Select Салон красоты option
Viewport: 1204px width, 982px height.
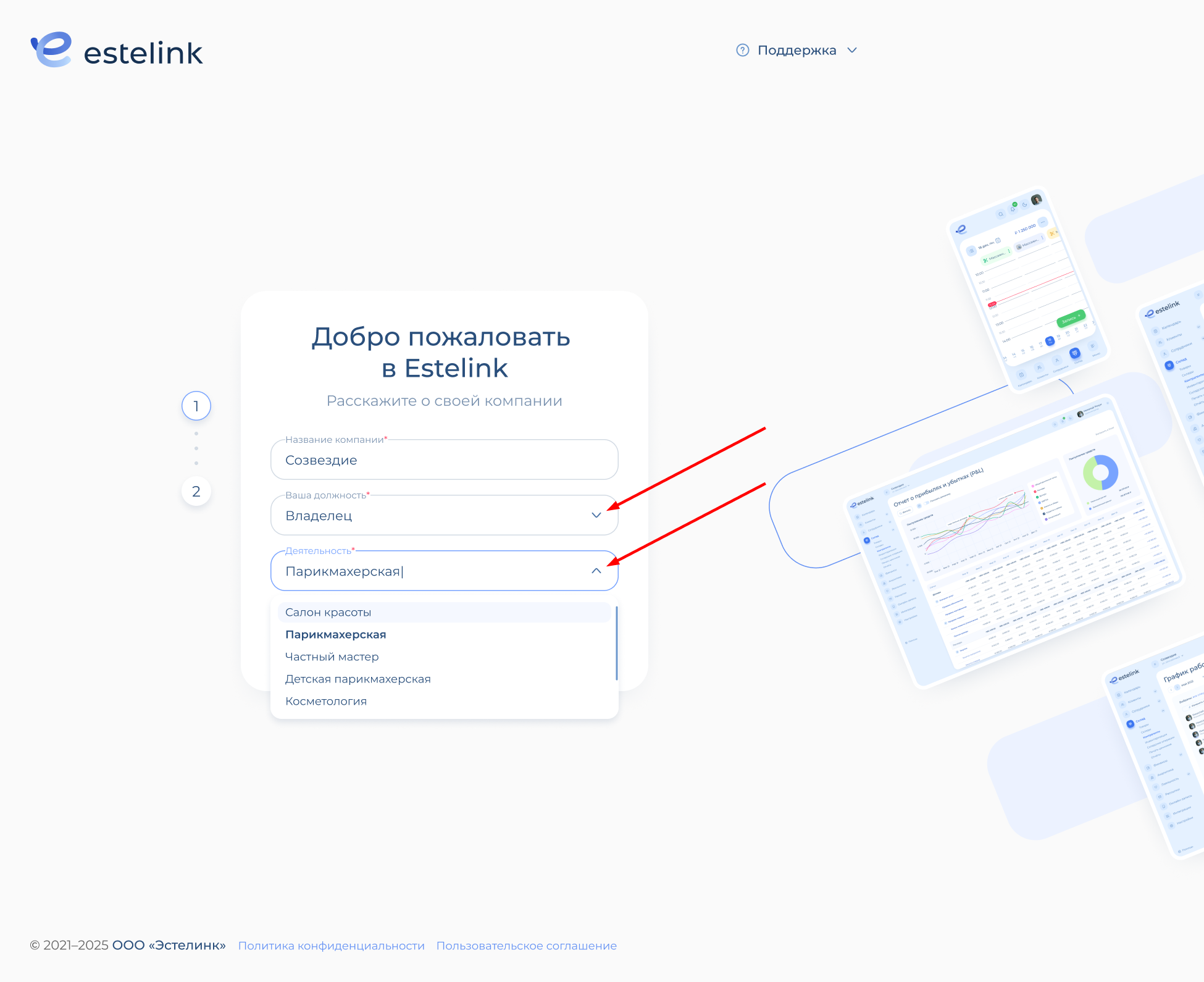click(444, 612)
